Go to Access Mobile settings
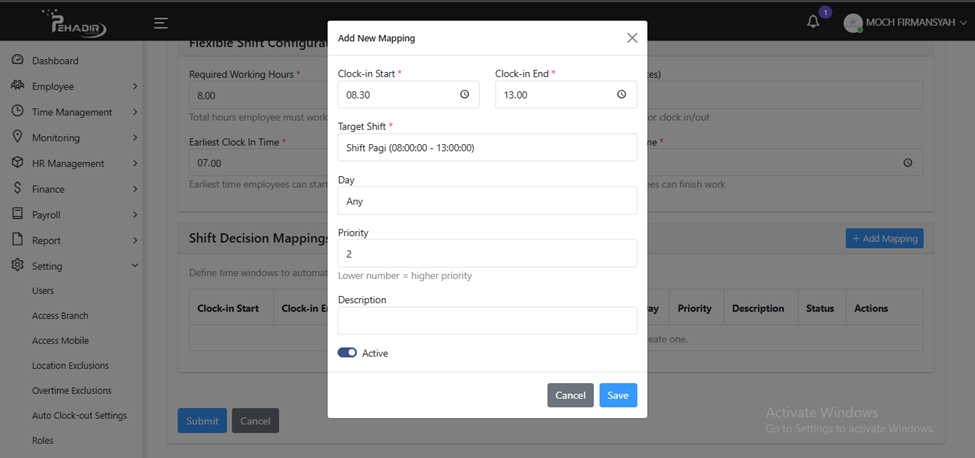This screenshot has width=975, height=458. [x=60, y=341]
